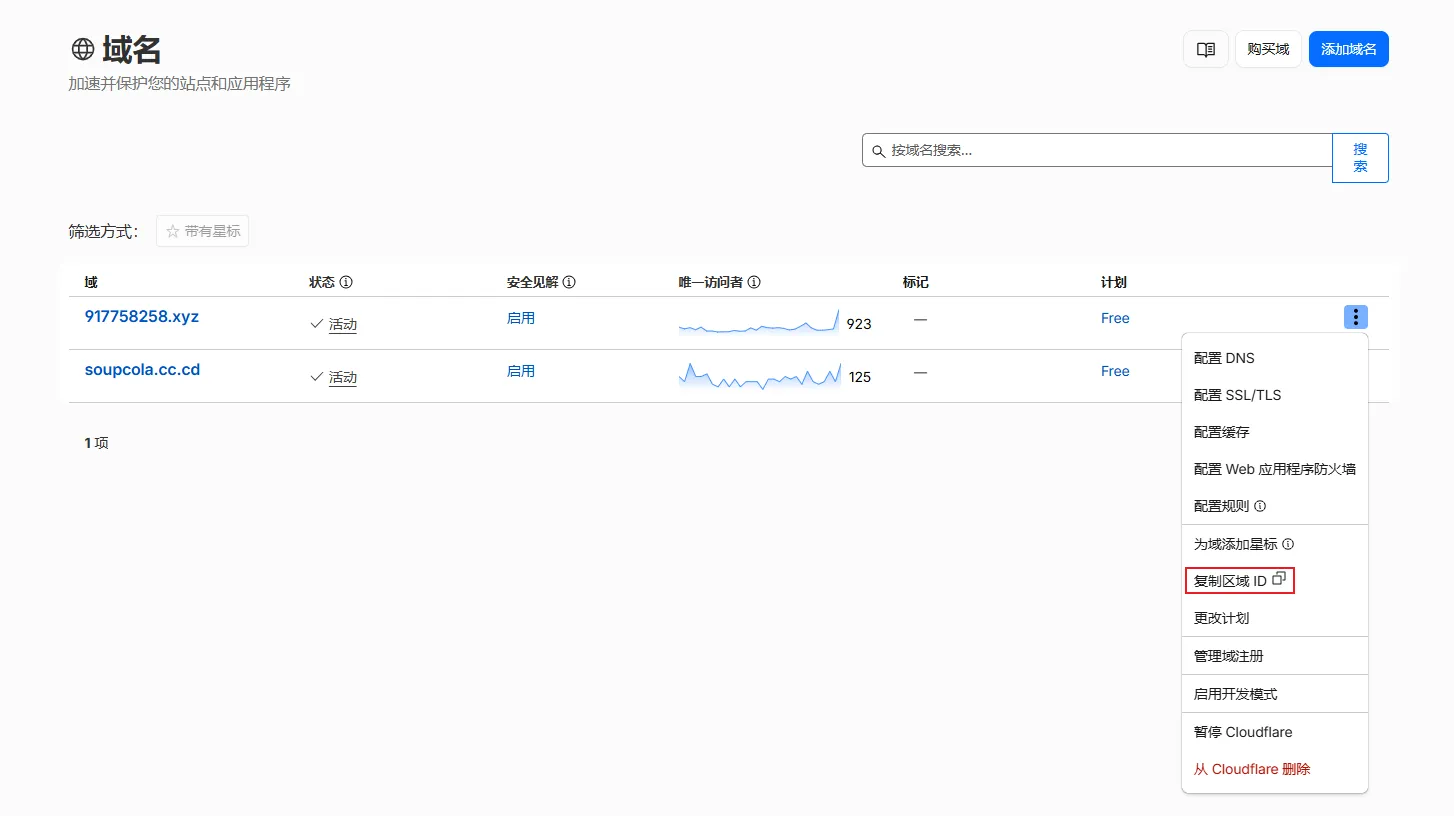Screen dimensions: 1454x816
Task: Select 管理域注册 menu item
Action: pyautogui.click(x=1275, y=656)
